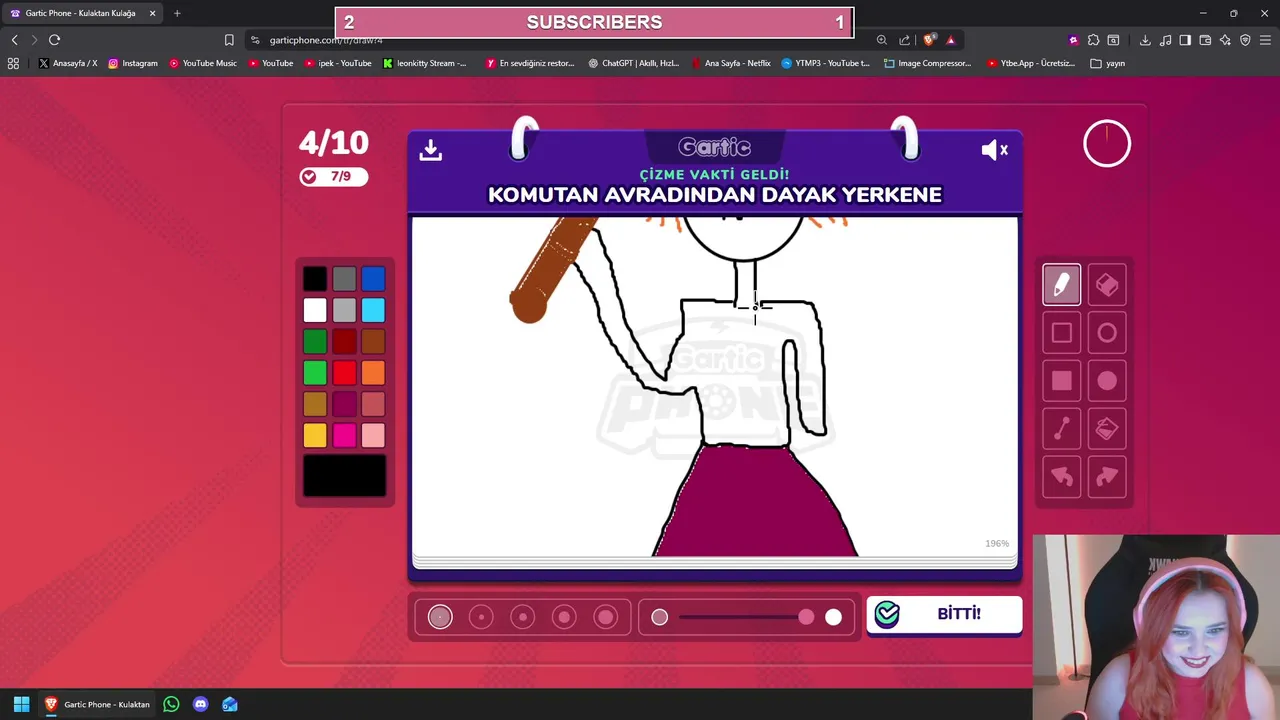This screenshot has height=720, width=1280.
Task: Pick the bright green color swatch
Action: pyautogui.click(x=315, y=373)
